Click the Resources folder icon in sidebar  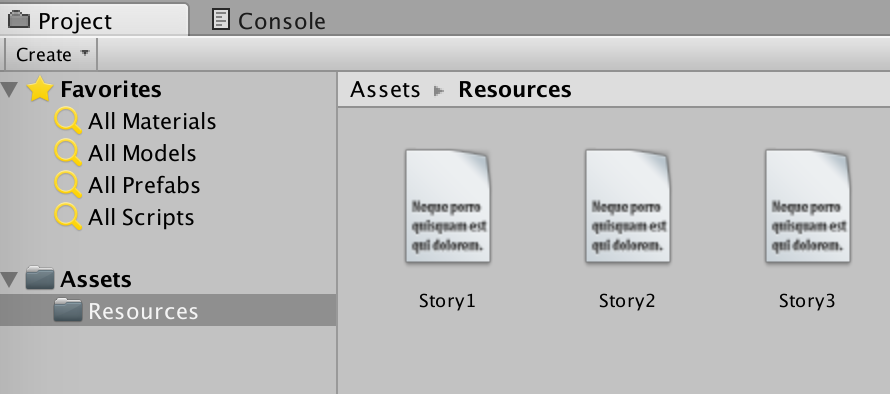[x=68, y=310]
